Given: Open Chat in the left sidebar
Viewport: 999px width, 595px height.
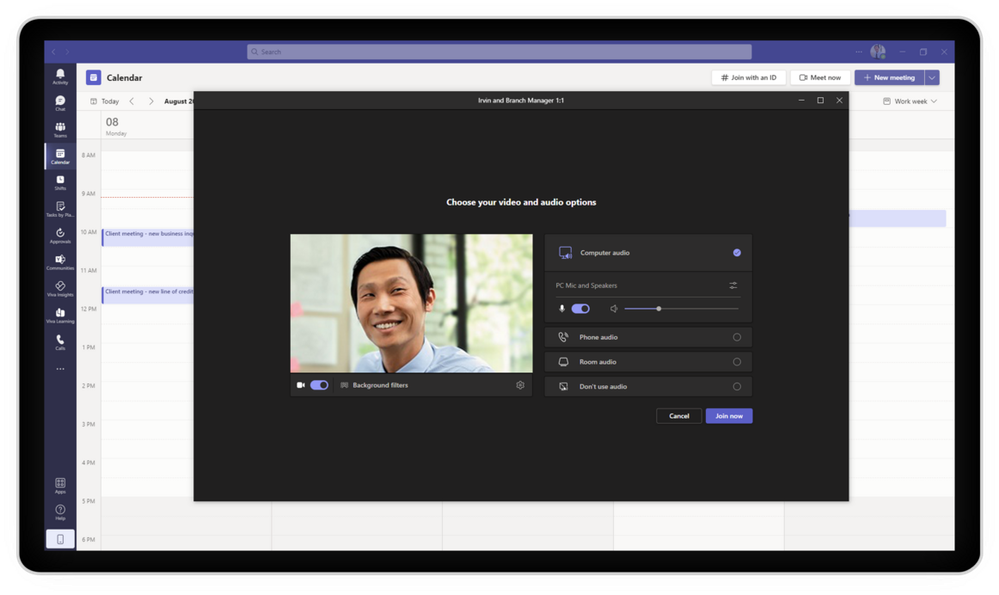Looking at the screenshot, I should pyautogui.click(x=60, y=103).
